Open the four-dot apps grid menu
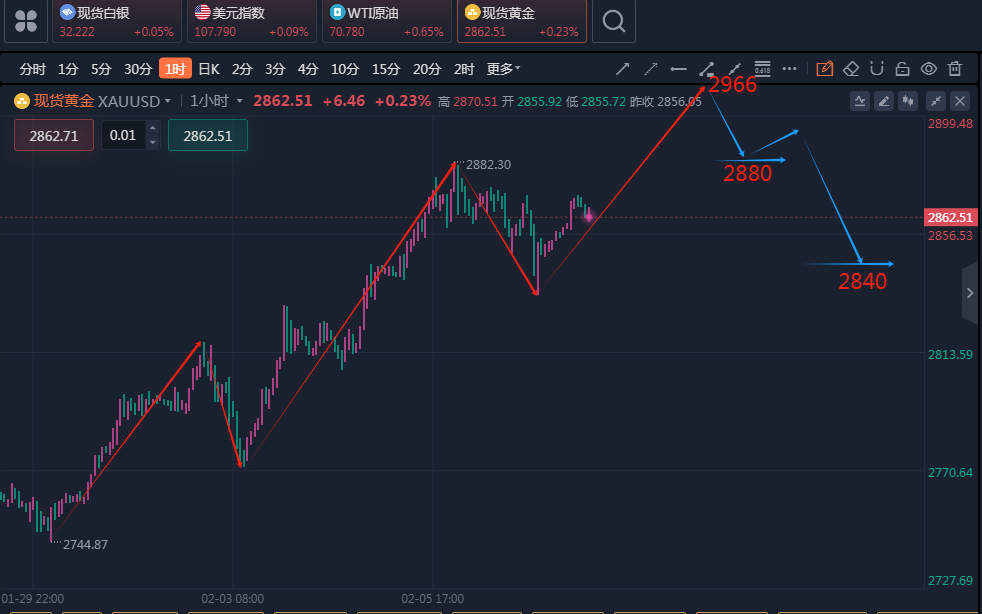 pos(25,21)
